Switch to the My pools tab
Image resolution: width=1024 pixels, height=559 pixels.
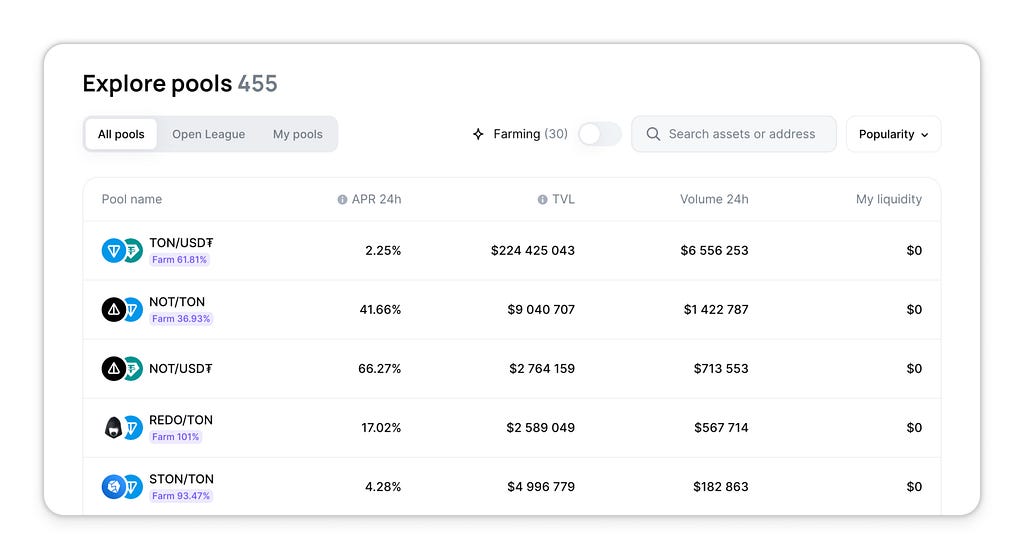(x=298, y=135)
